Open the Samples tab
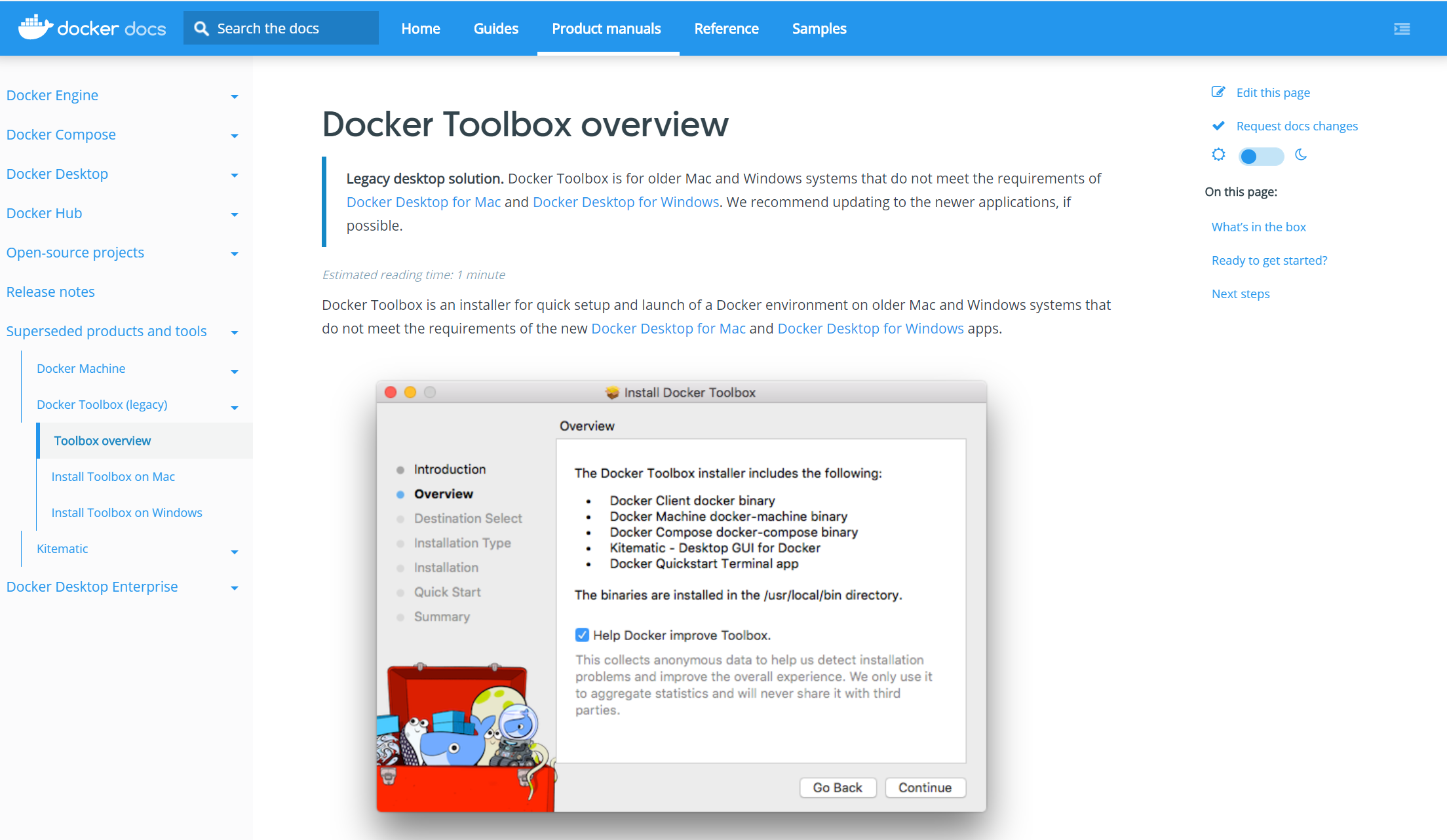This screenshot has height=840, width=1447. [x=819, y=29]
